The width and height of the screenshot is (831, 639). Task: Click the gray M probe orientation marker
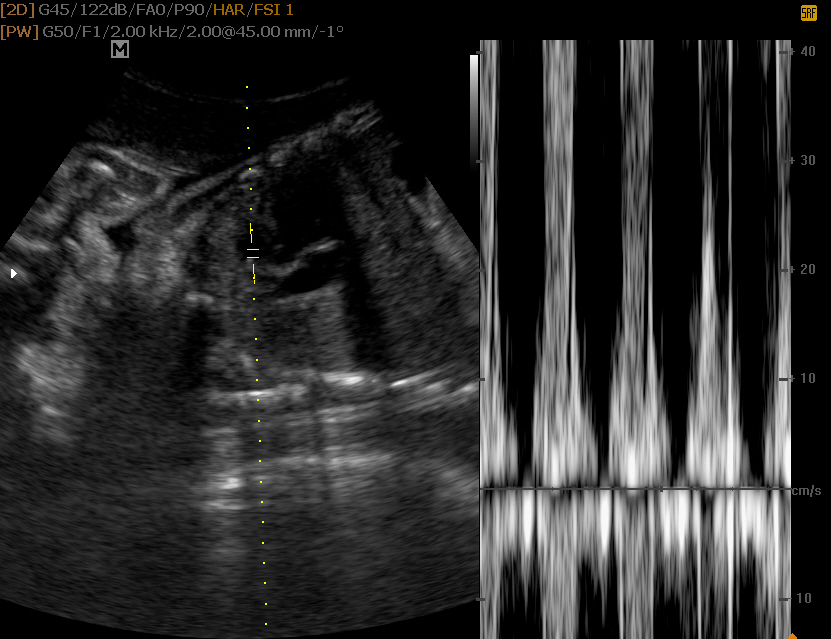click(120, 49)
